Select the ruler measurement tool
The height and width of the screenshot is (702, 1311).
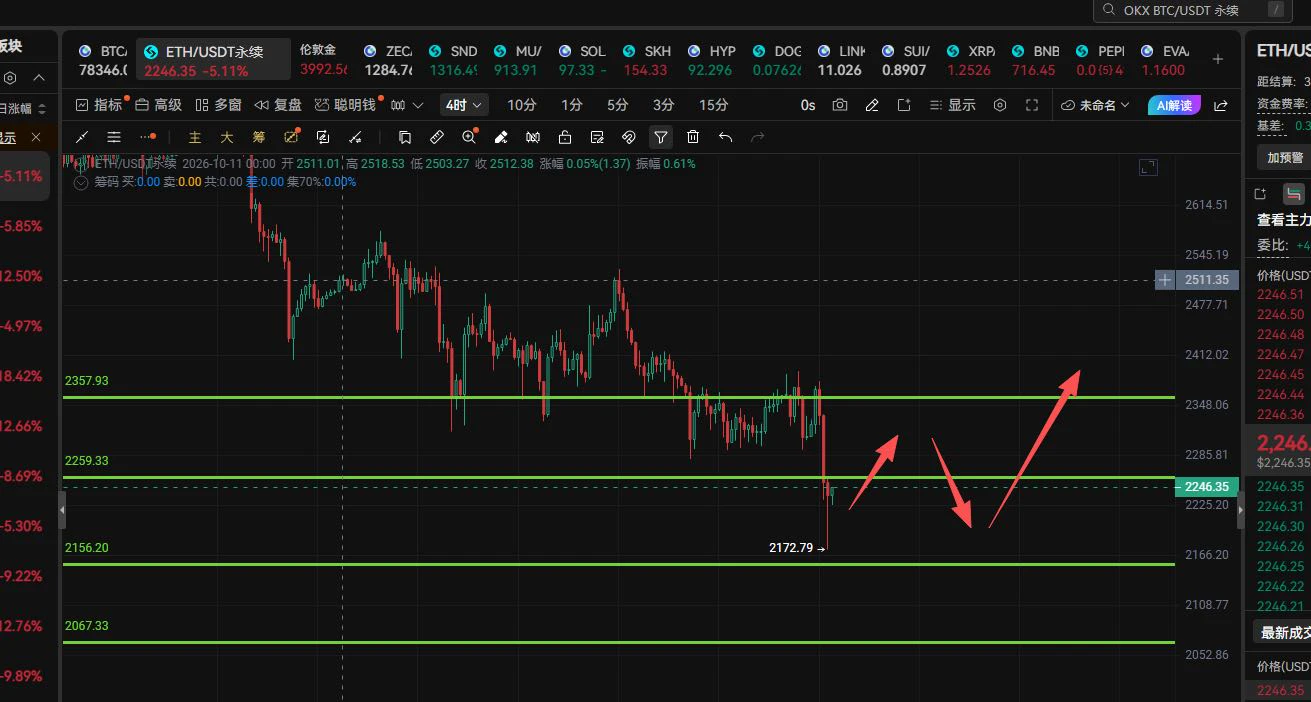coord(437,137)
